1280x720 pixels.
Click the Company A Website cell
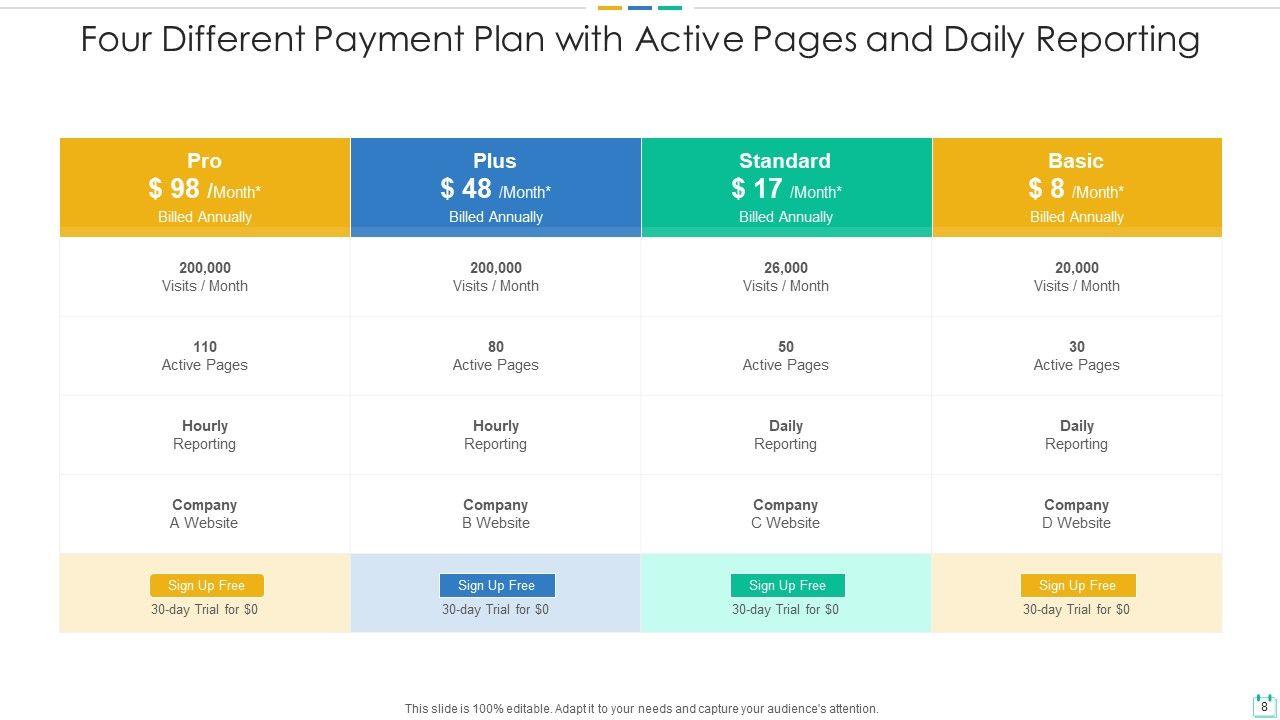tap(205, 514)
